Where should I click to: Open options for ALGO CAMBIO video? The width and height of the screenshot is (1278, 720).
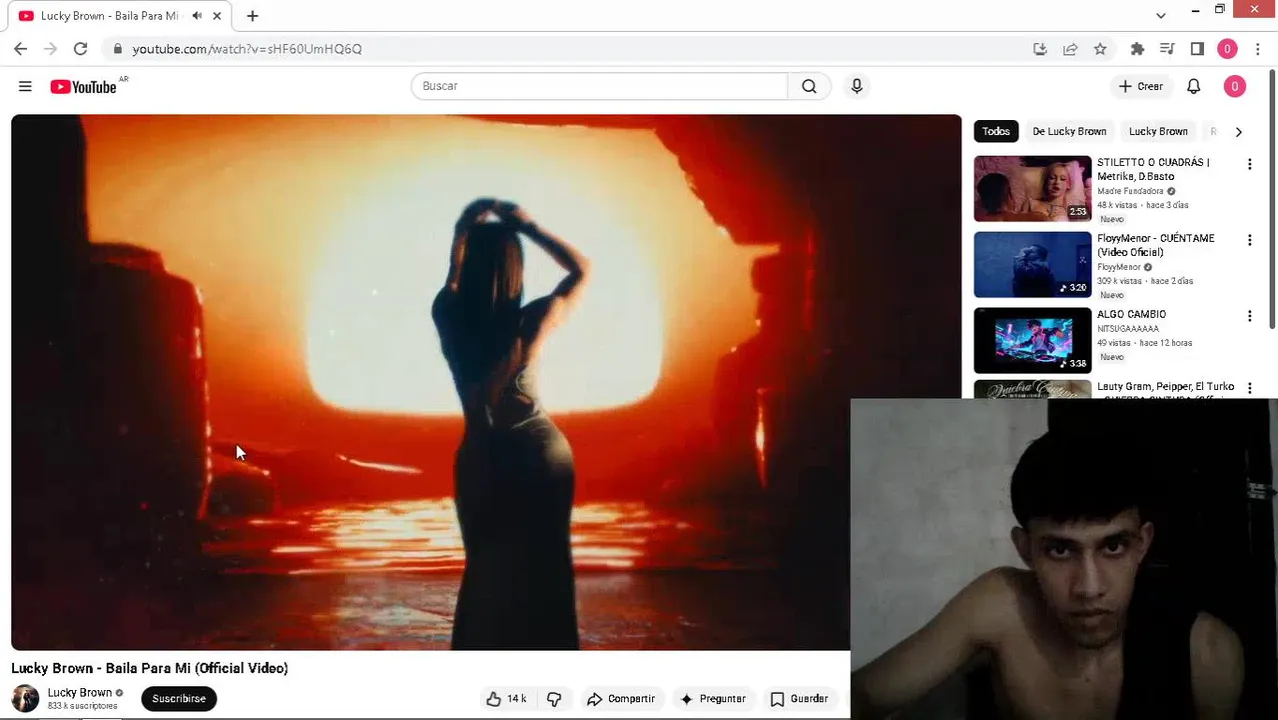1249,316
